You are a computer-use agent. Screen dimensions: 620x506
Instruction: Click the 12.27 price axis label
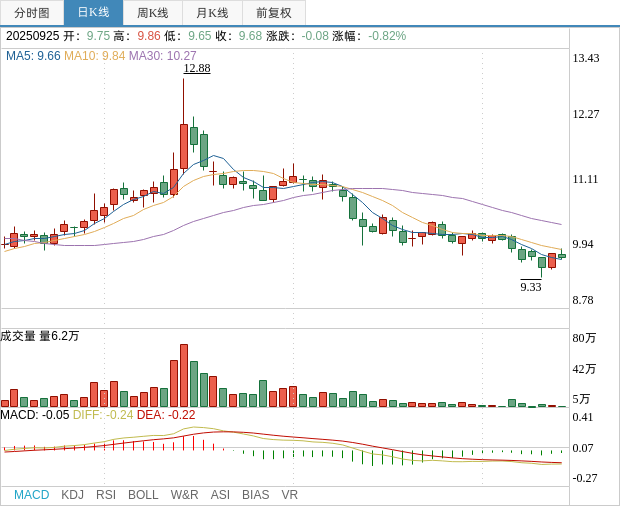click(586, 114)
